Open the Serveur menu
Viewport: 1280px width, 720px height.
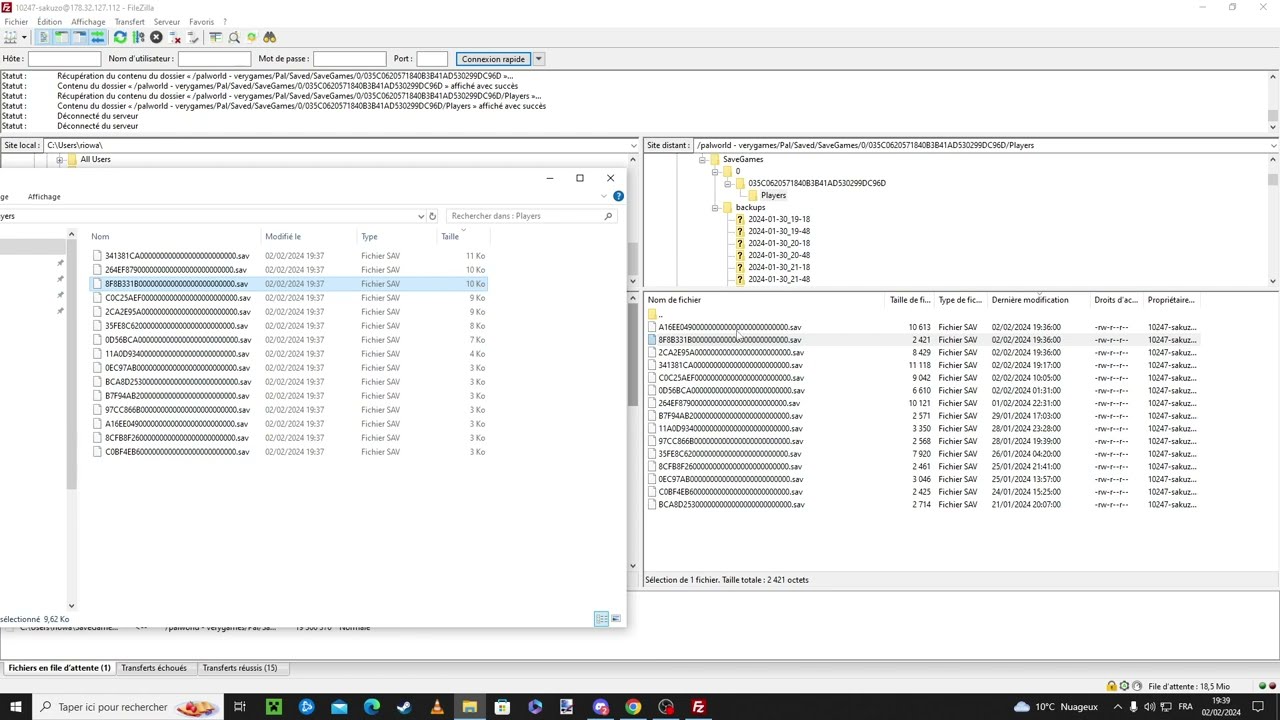[x=167, y=22]
